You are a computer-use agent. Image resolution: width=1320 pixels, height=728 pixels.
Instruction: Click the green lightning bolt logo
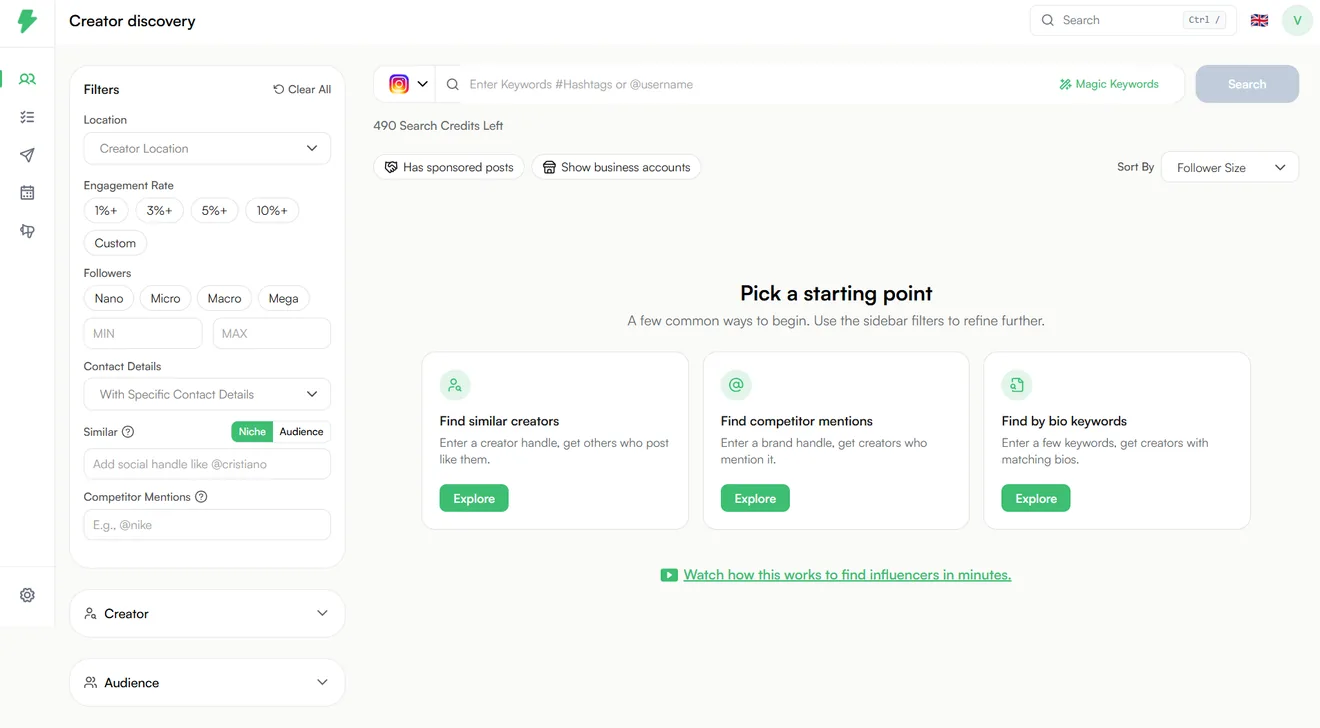point(27,21)
